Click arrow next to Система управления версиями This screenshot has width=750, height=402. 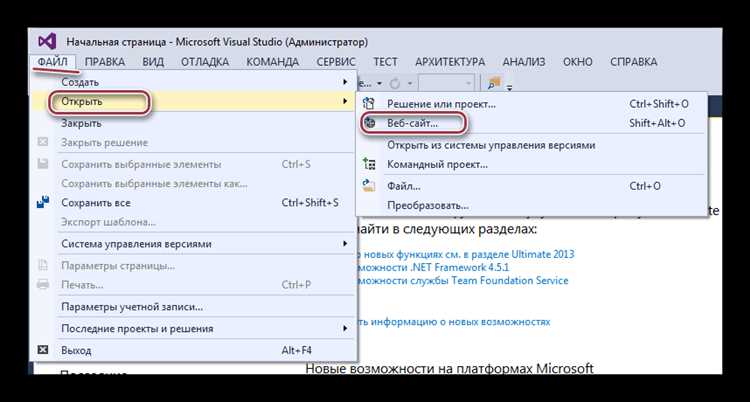(x=345, y=244)
